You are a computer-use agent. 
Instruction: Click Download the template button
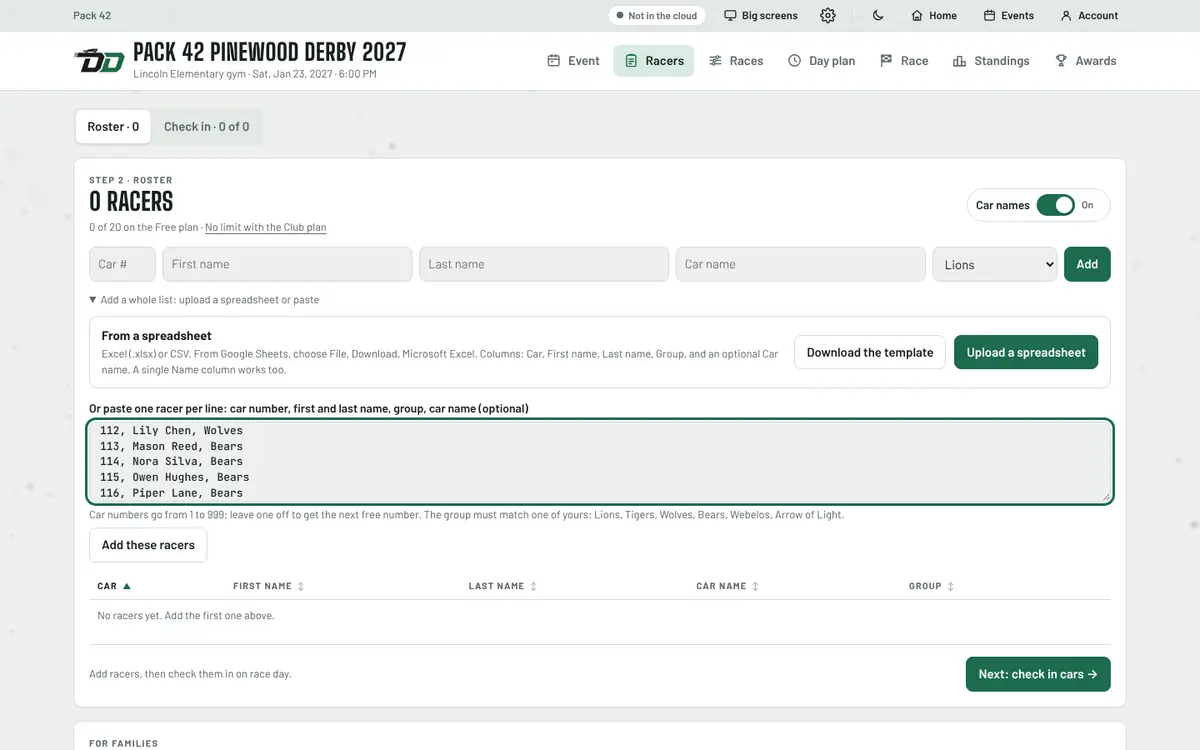click(x=870, y=352)
